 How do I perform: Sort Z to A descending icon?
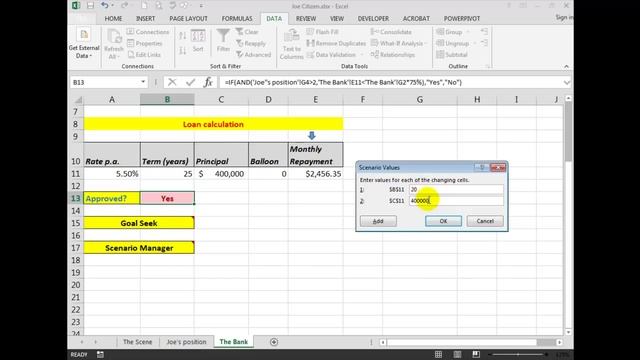[x=182, y=51]
